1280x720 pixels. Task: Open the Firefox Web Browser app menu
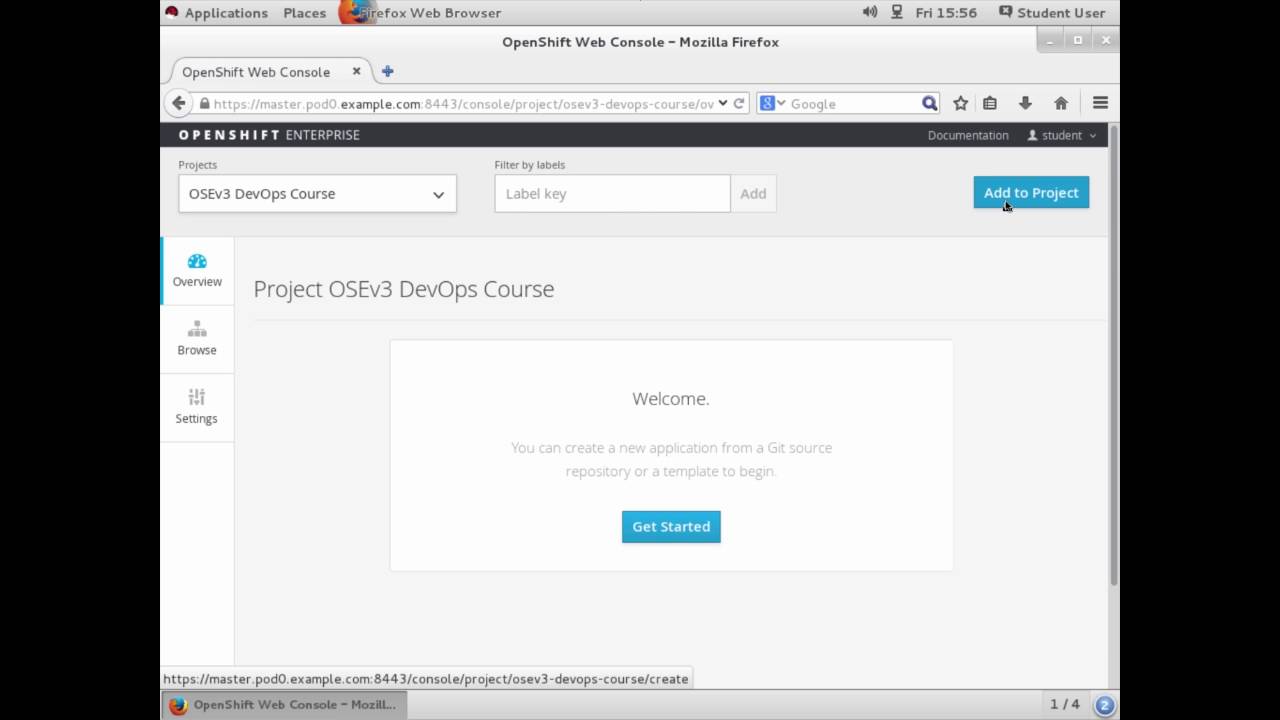click(422, 12)
